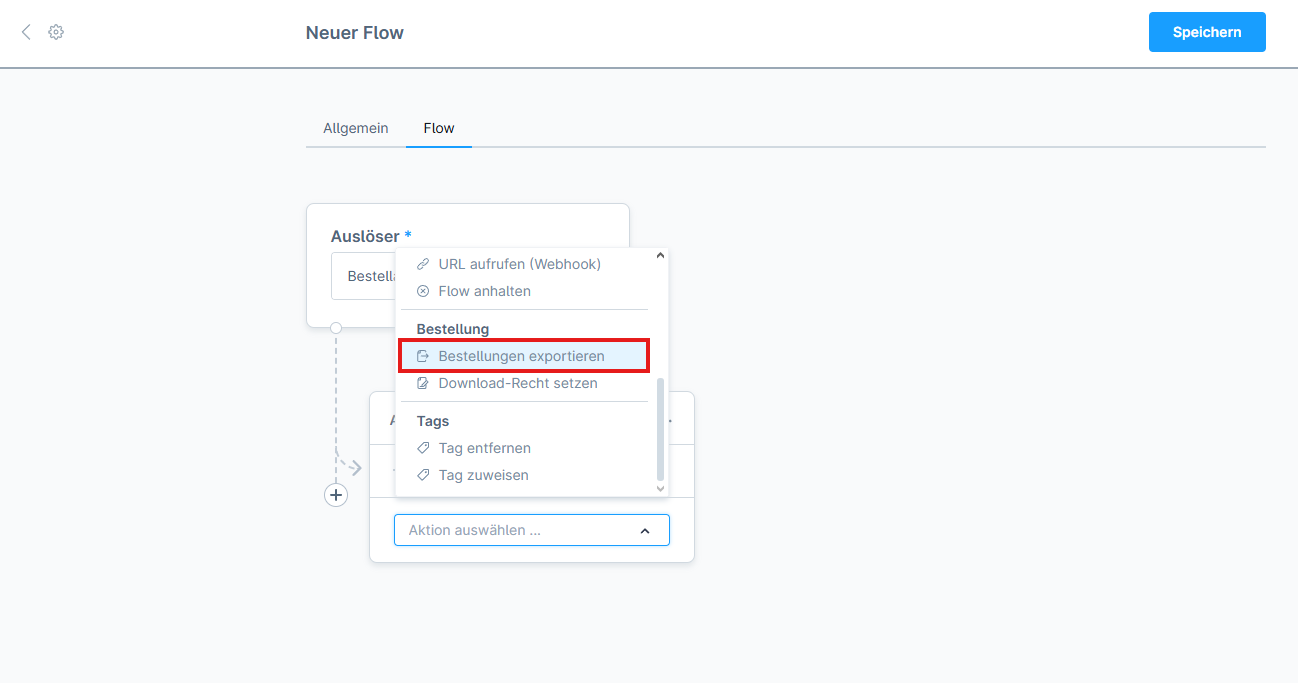Click the Tag entfernen tag icon
1298x683 pixels.
423,448
